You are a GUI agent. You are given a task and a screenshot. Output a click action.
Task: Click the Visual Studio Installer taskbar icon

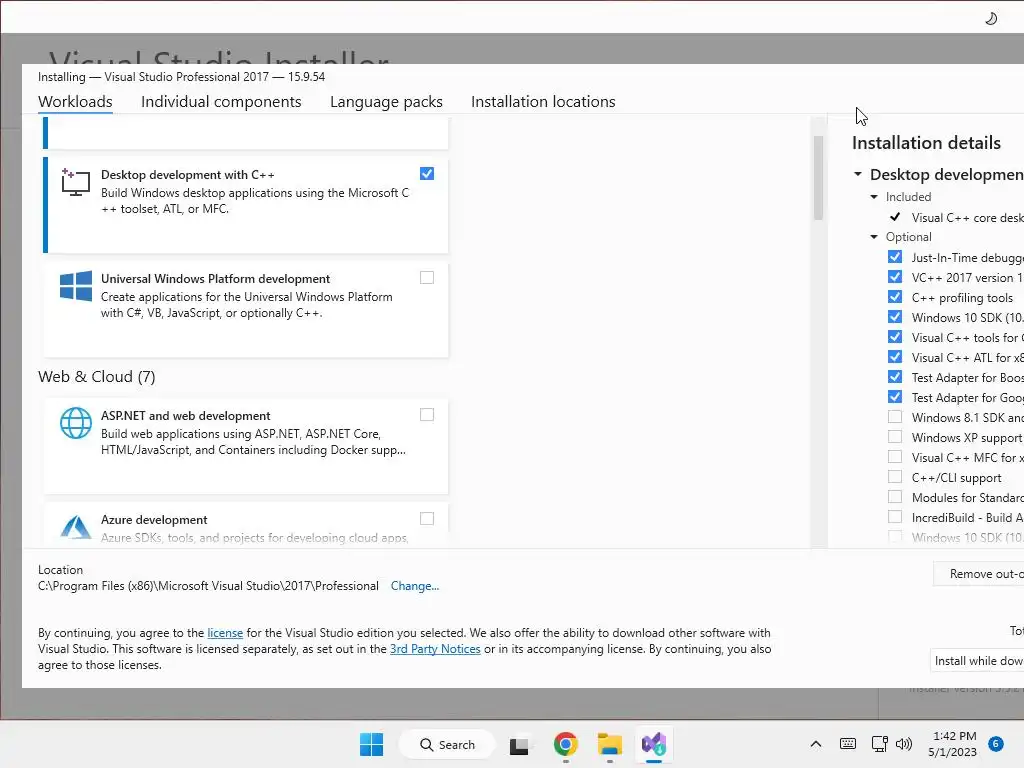click(x=654, y=744)
